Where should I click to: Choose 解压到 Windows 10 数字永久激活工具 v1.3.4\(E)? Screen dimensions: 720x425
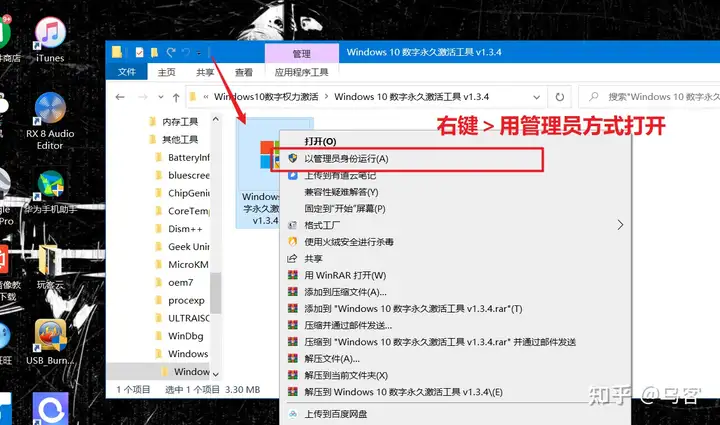[404, 392]
